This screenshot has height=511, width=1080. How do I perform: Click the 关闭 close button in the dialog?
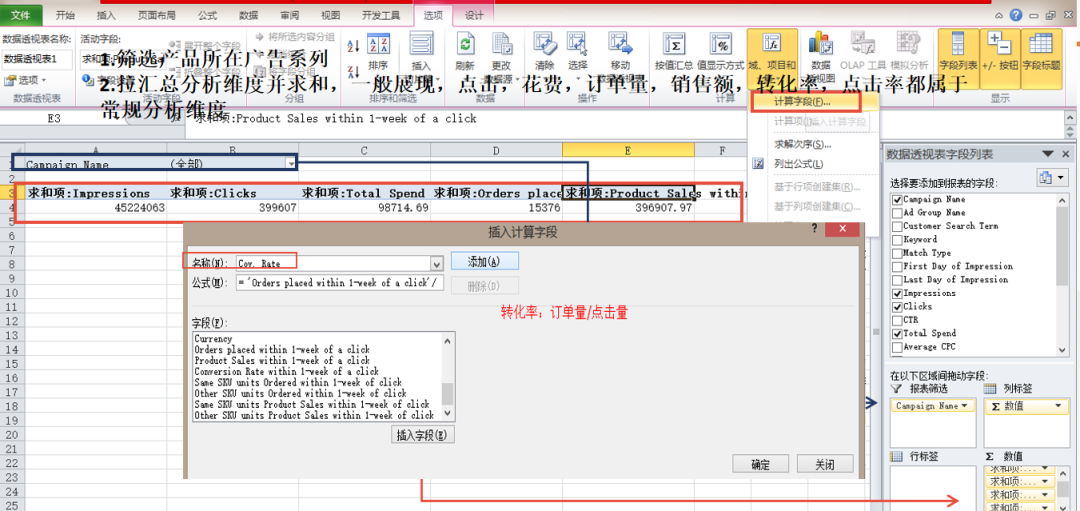click(x=824, y=463)
